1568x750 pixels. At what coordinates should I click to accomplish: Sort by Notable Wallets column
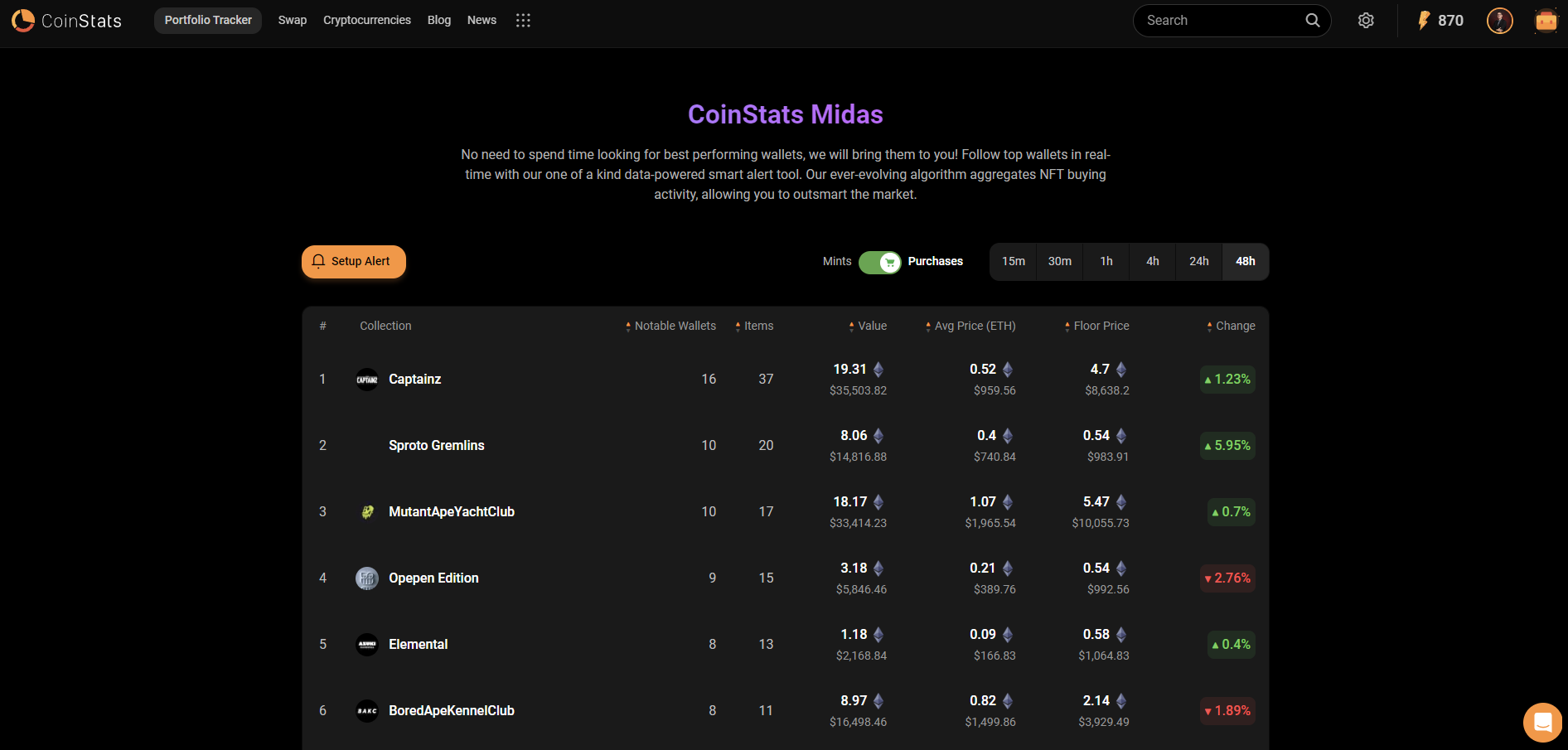click(627, 326)
